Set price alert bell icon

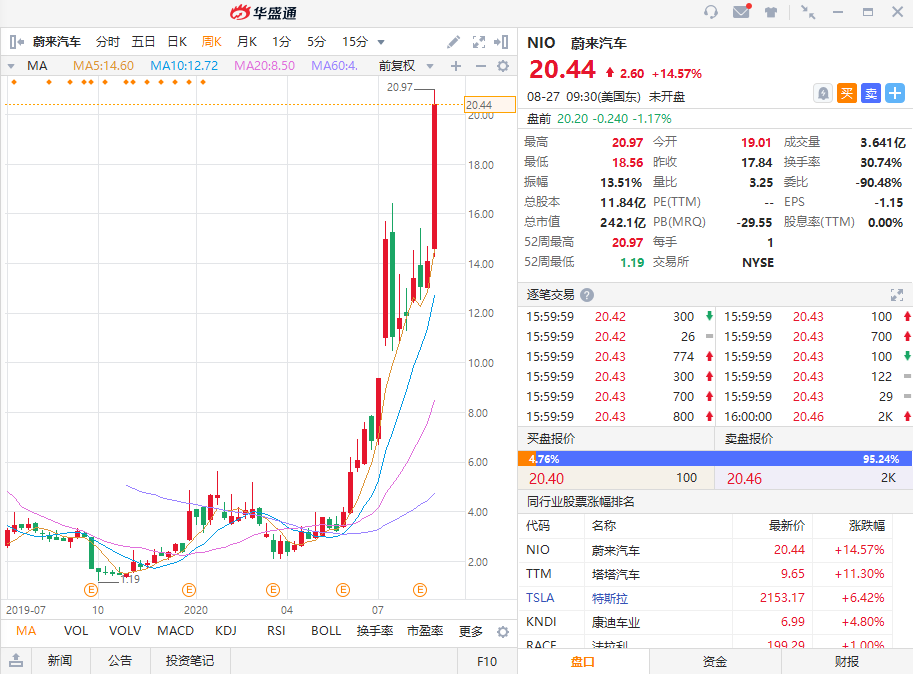click(x=823, y=93)
